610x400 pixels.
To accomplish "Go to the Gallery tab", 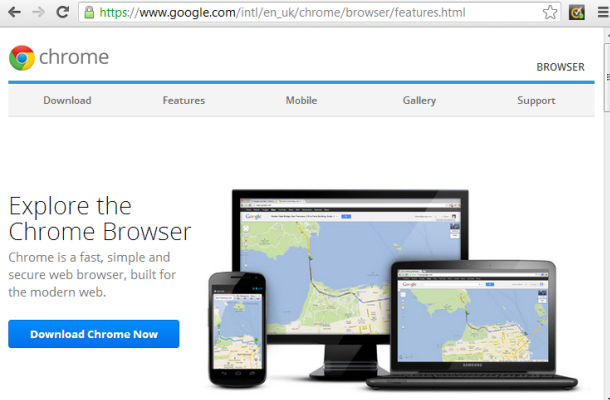I will (x=419, y=100).
